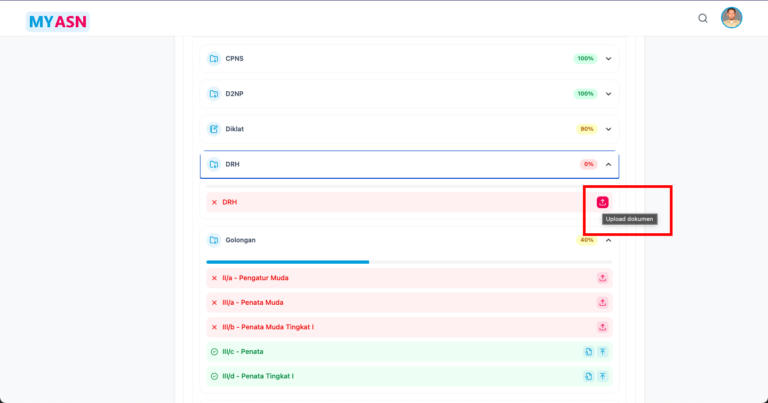768x403 pixels.
Task: Click the Golongan 40% badge
Action: [x=586, y=240]
